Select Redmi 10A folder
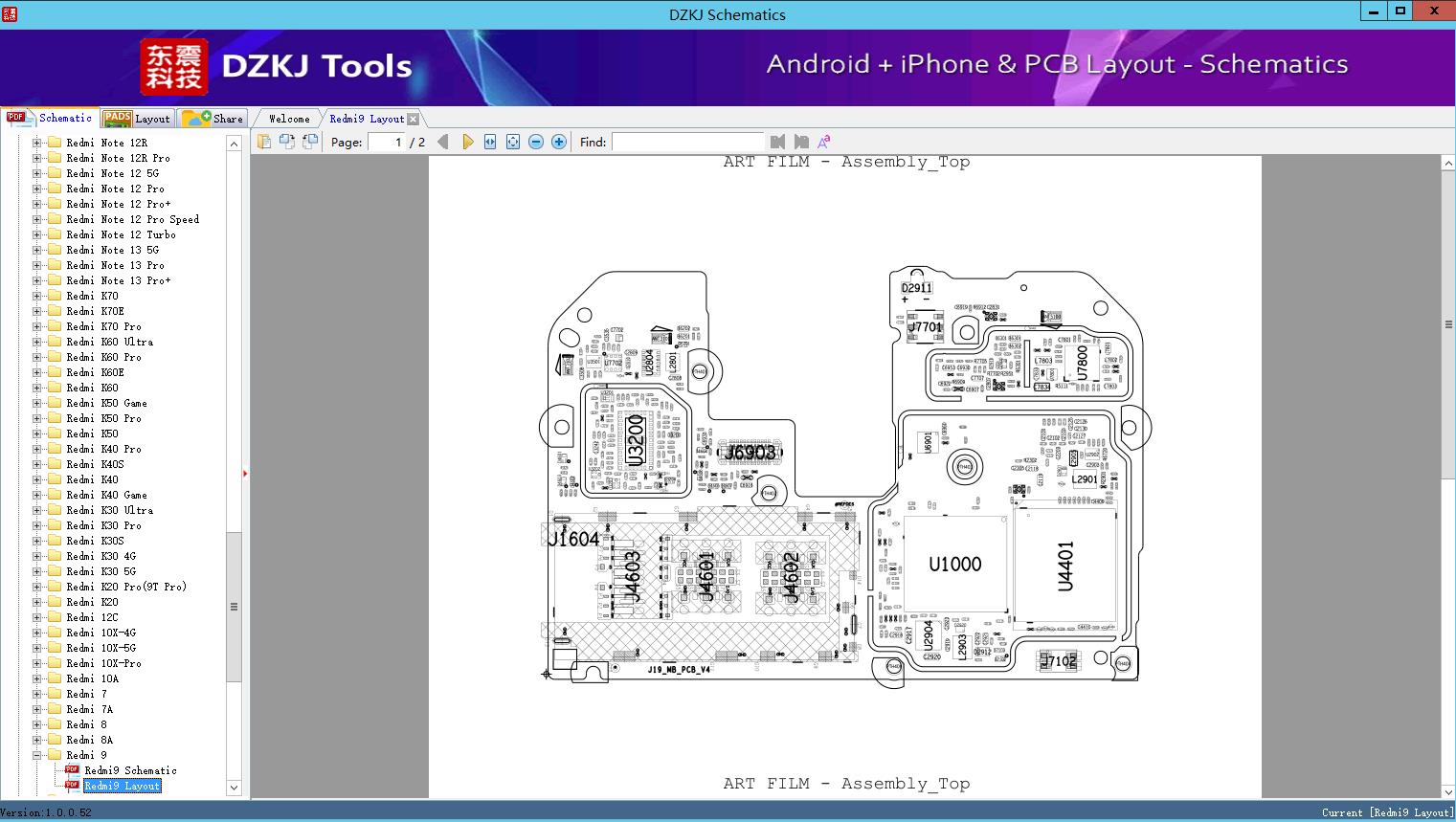 (x=92, y=678)
